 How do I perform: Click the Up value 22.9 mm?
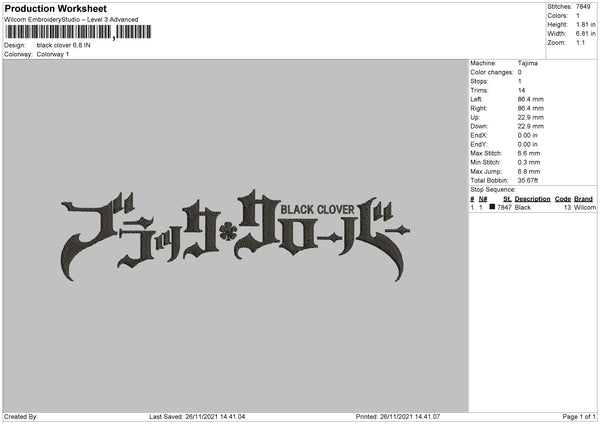[531, 117]
